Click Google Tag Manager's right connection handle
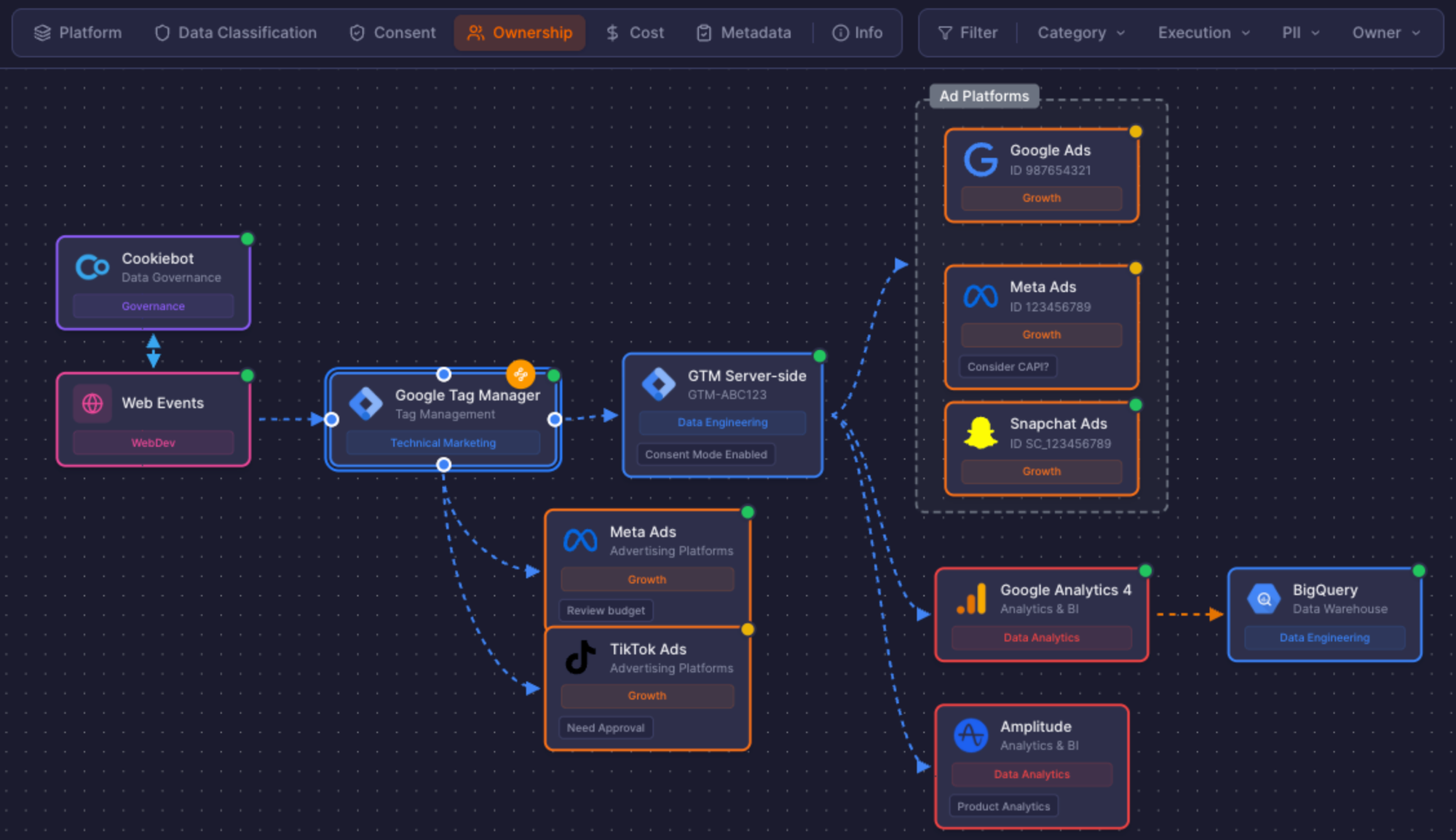 [x=555, y=419]
